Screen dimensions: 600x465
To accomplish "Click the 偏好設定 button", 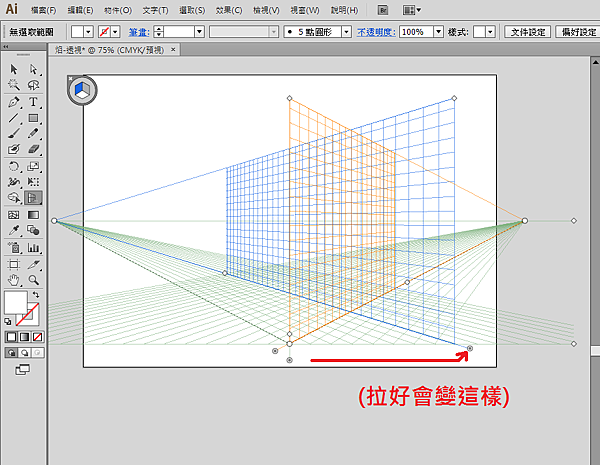I will pyautogui.click(x=578, y=32).
